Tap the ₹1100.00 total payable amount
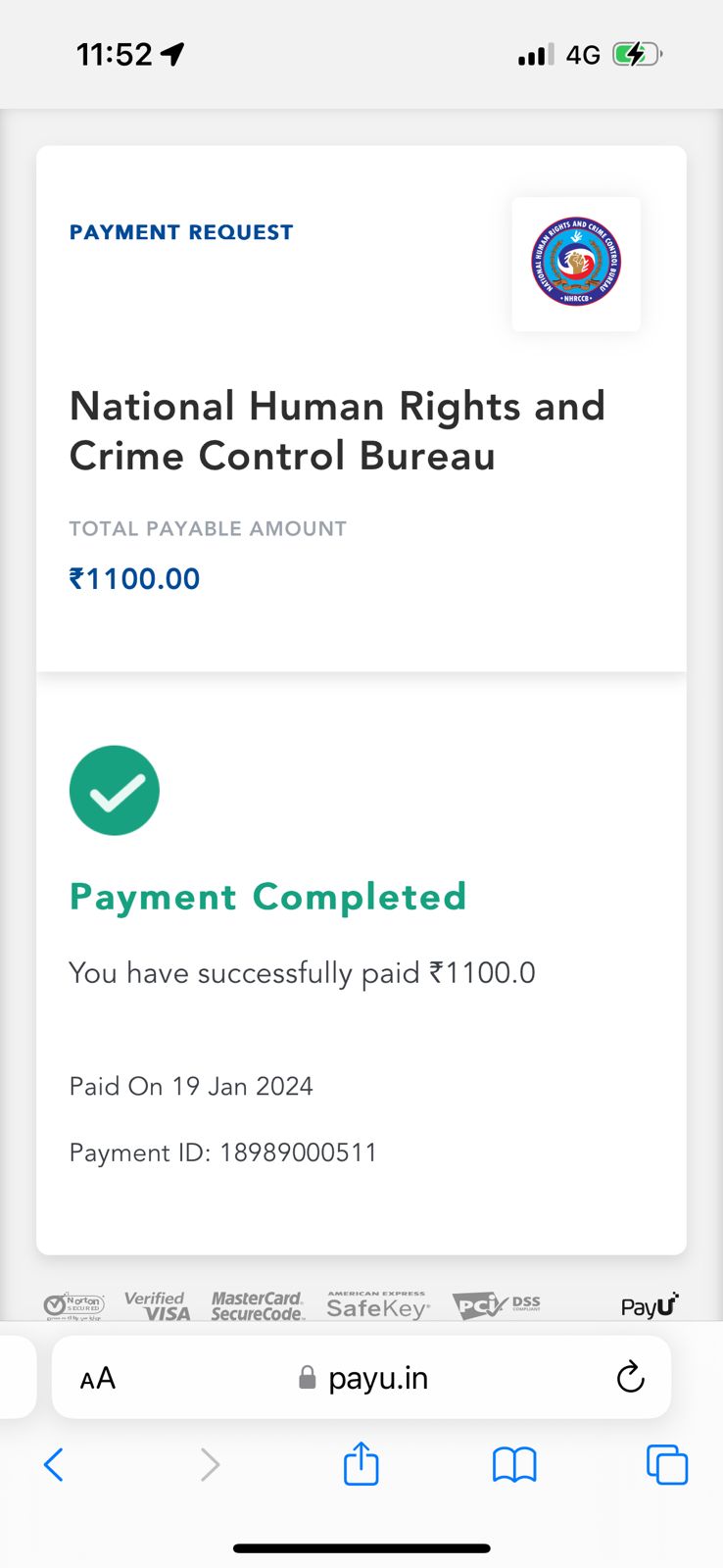Viewport: 723px width, 1568px height. point(134,579)
